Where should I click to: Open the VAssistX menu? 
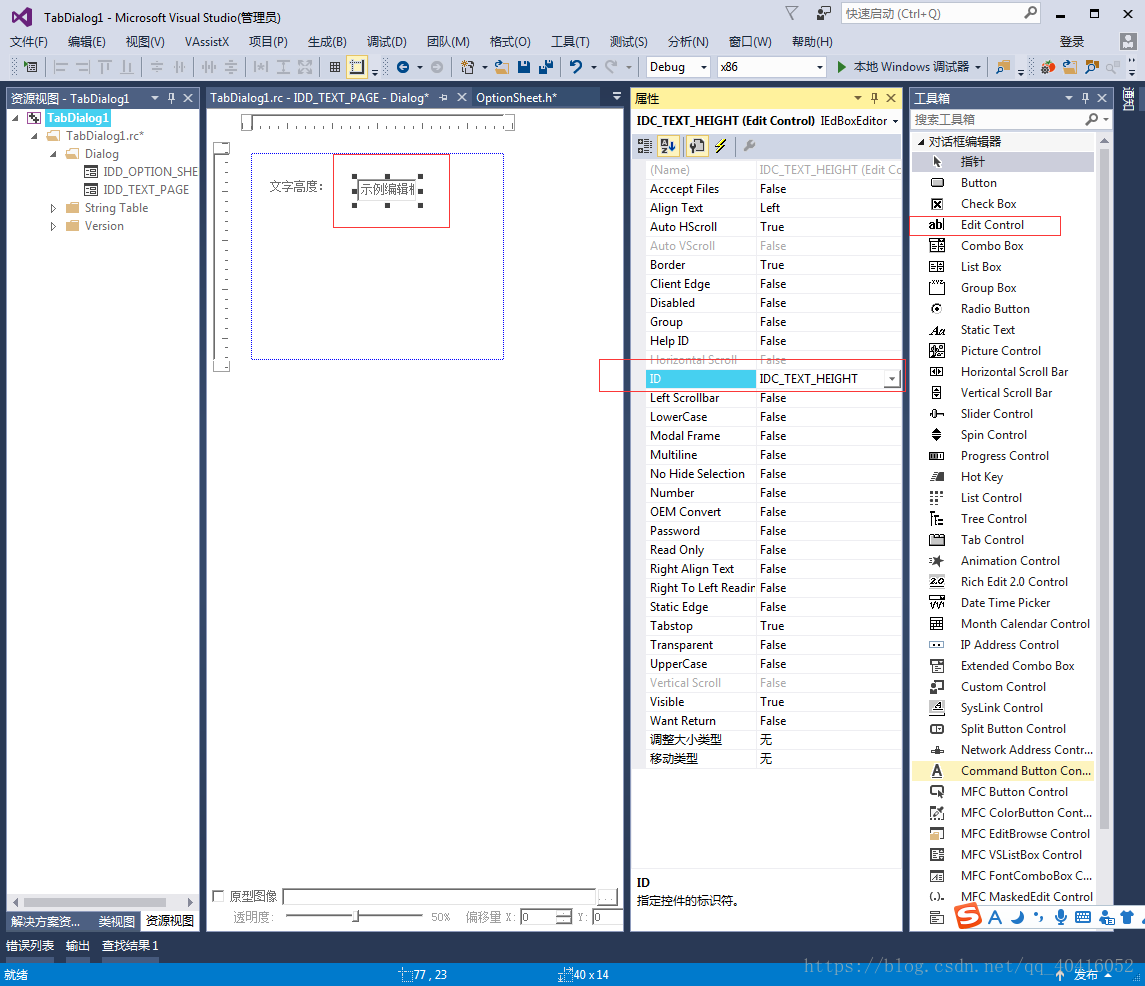(x=207, y=42)
